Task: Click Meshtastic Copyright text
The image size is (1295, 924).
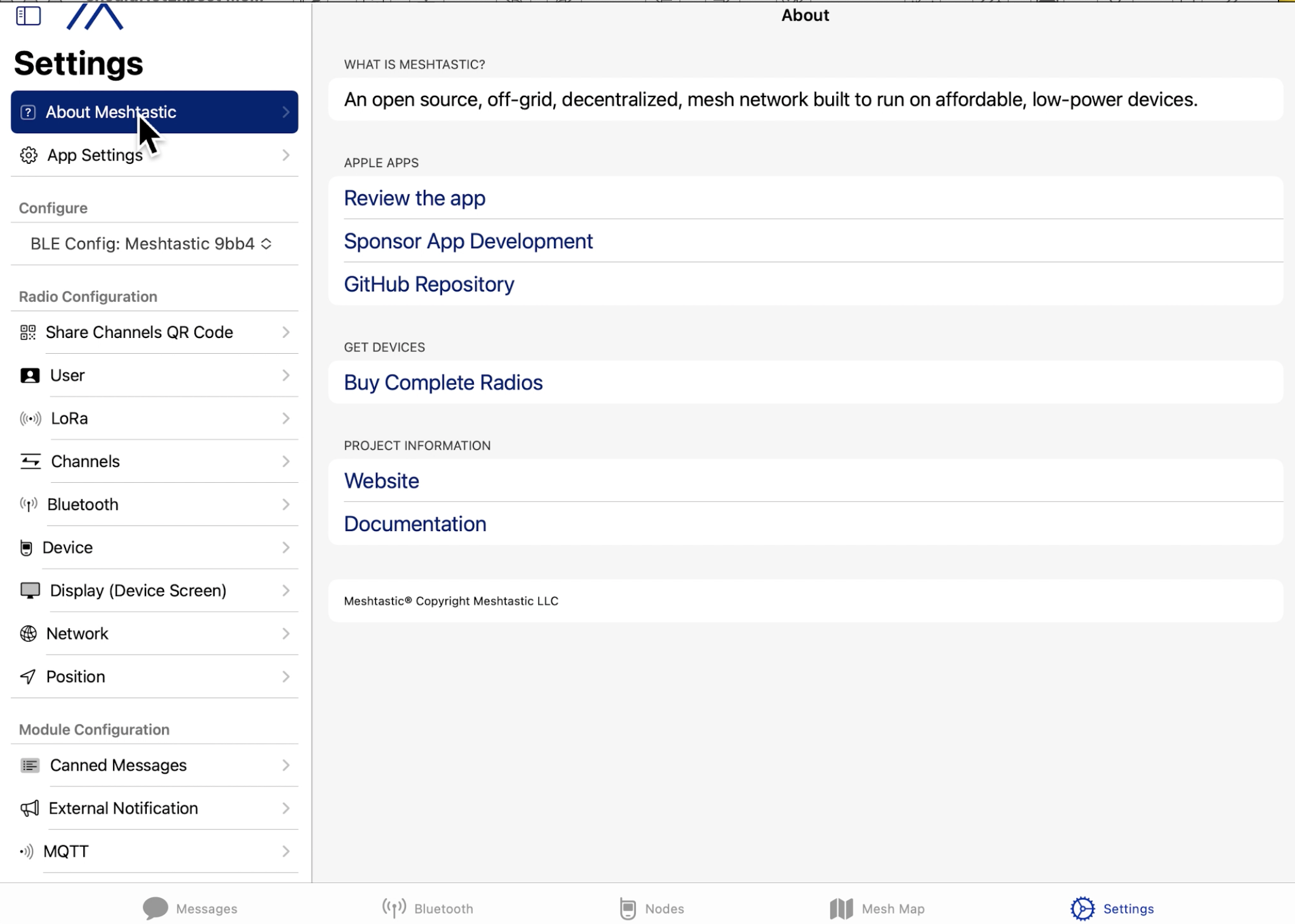Action: click(x=451, y=601)
